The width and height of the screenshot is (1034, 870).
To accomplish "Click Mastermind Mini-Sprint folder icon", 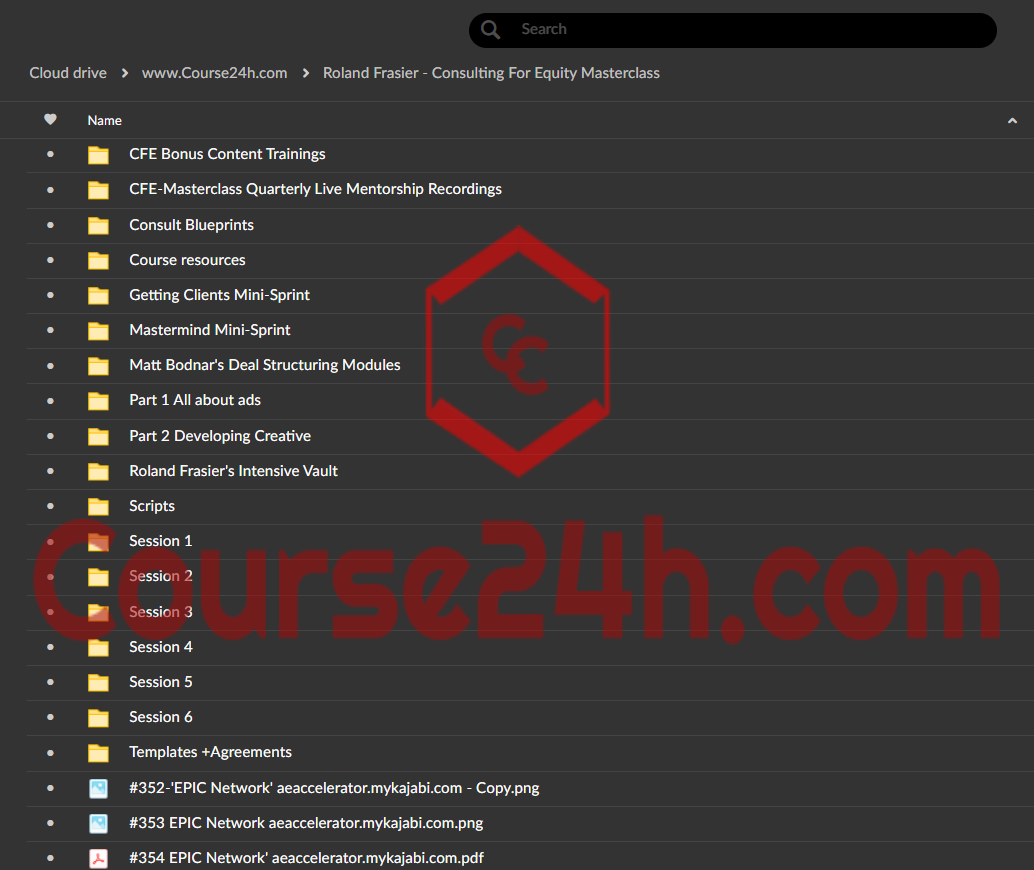I will 98,330.
